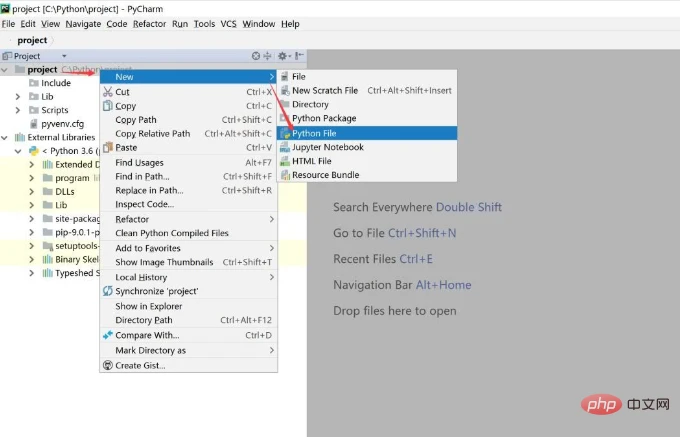Click the Python 3.6 interpreter icon
The image size is (680, 437).
34,151
